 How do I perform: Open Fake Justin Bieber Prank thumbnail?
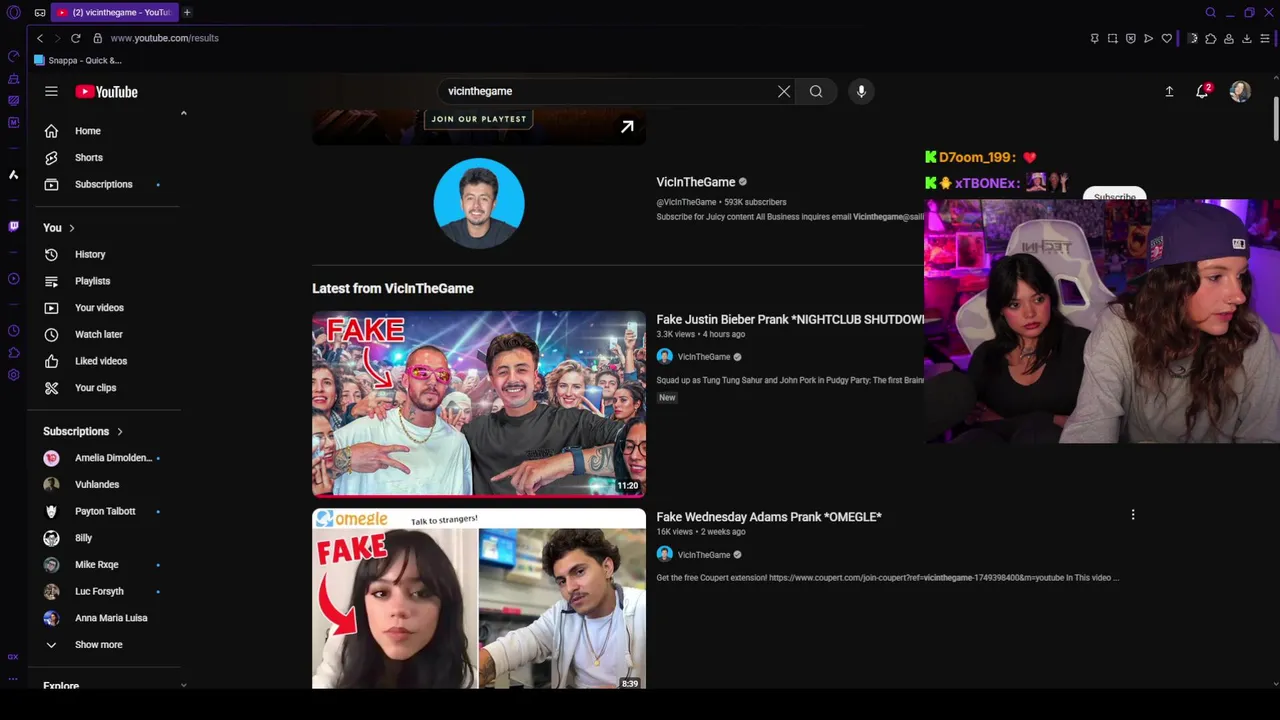click(479, 404)
